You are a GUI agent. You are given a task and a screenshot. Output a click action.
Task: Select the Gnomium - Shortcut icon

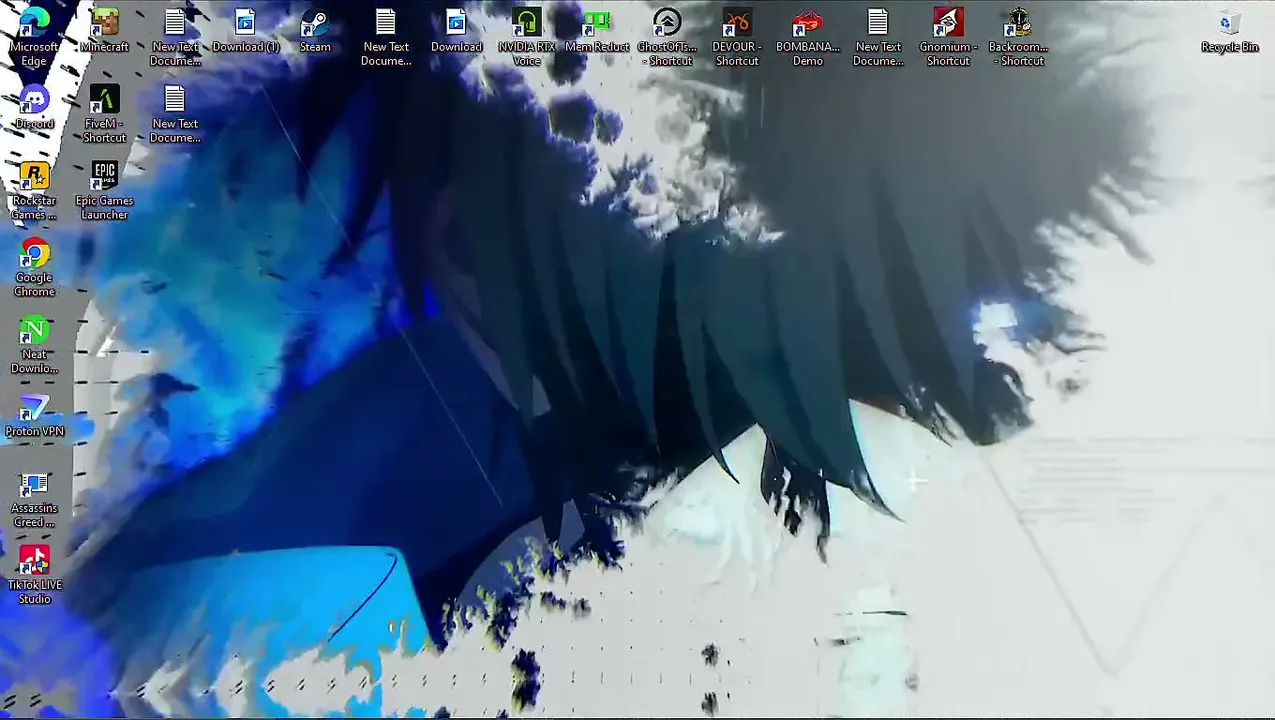pyautogui.click(x=948, y=37)
